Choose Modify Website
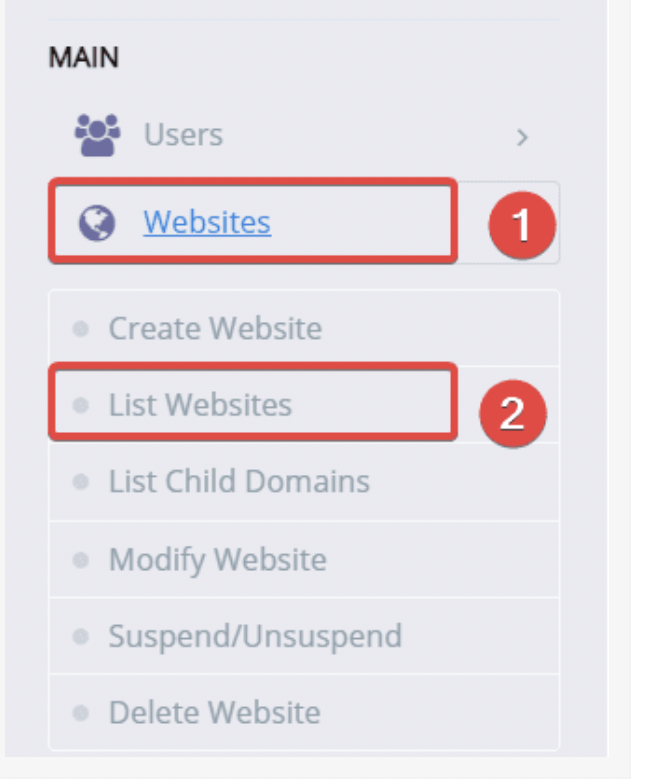Viewport: 650px width, 782px height. click(x=217, y=560)
